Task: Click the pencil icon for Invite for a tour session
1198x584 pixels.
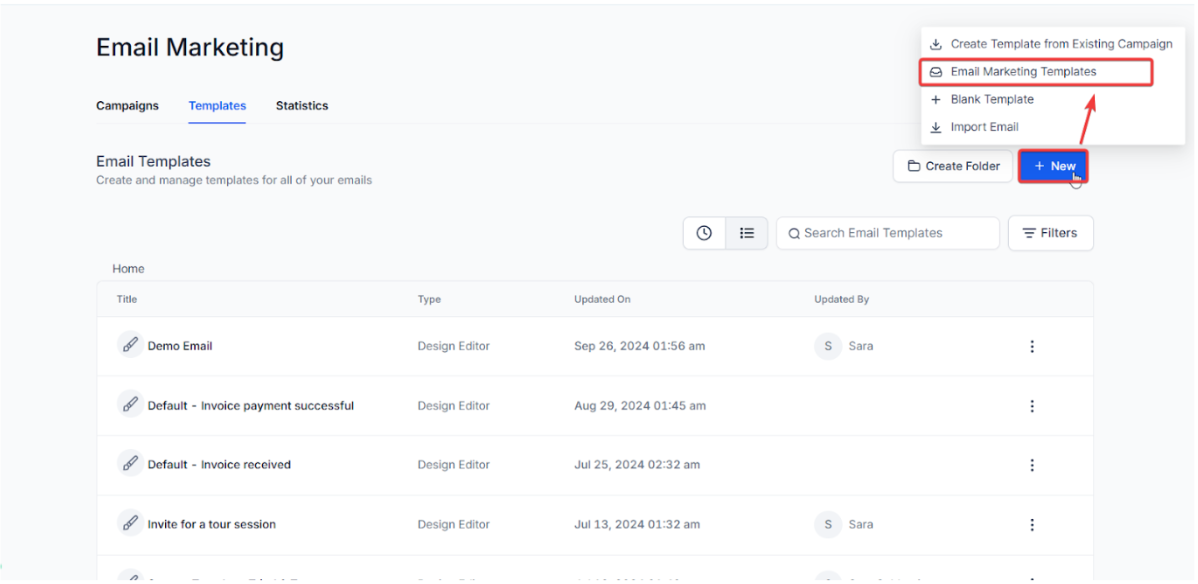Action: pyautogui.click(x=130, y=524)
